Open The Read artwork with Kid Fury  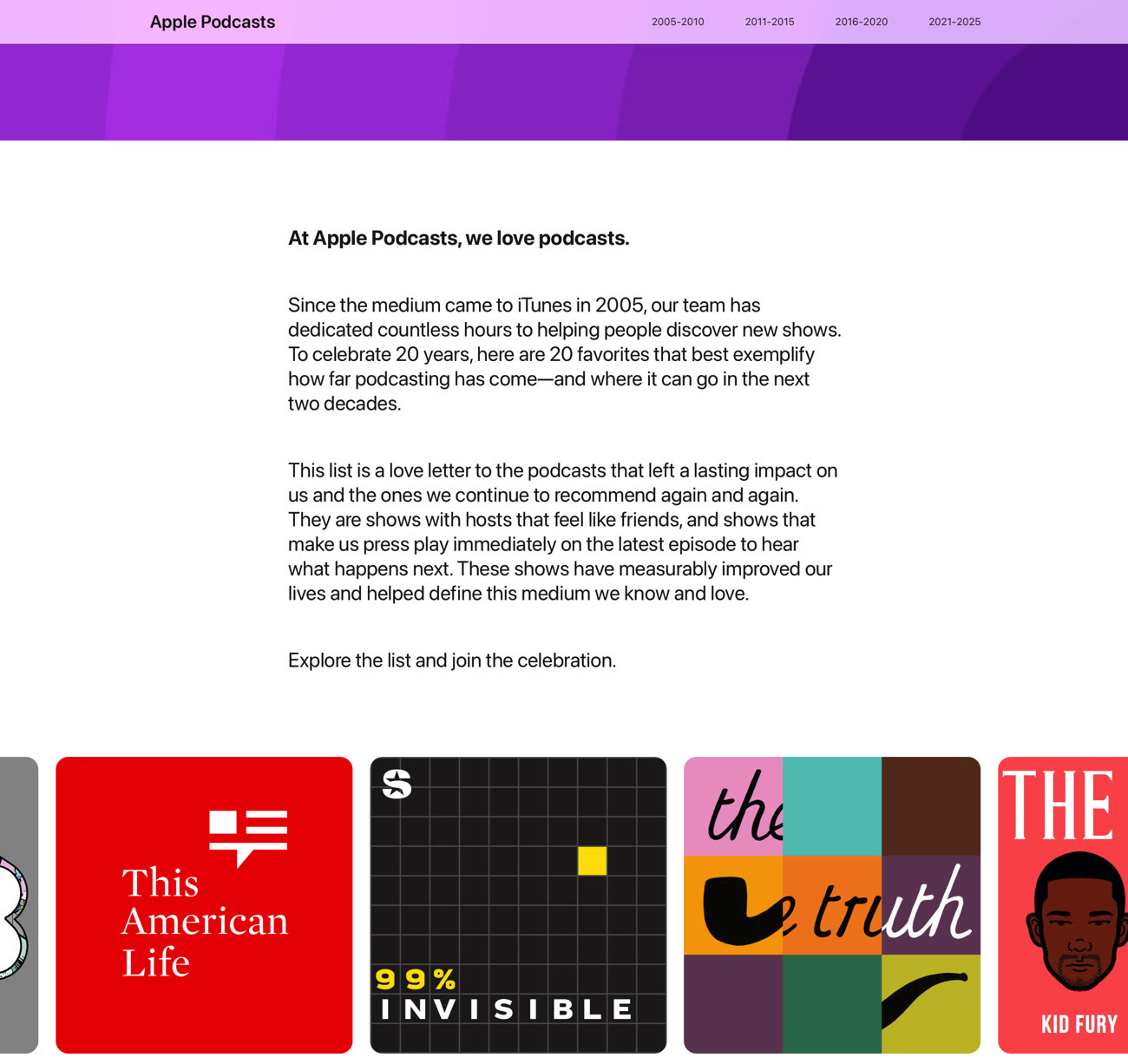1063,905
